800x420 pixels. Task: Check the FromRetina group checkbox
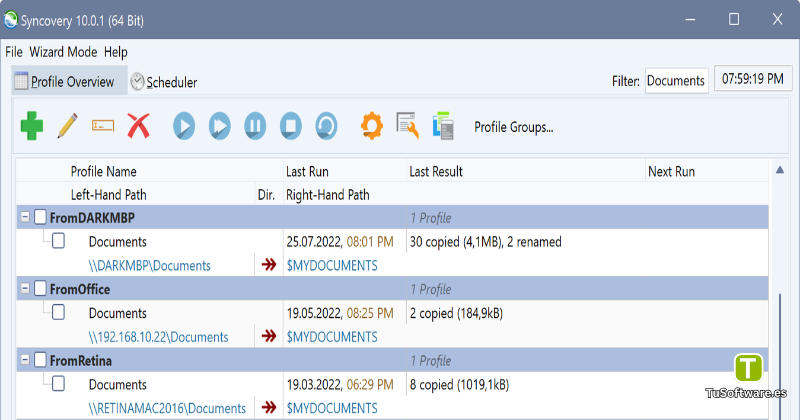click(40, 360)
